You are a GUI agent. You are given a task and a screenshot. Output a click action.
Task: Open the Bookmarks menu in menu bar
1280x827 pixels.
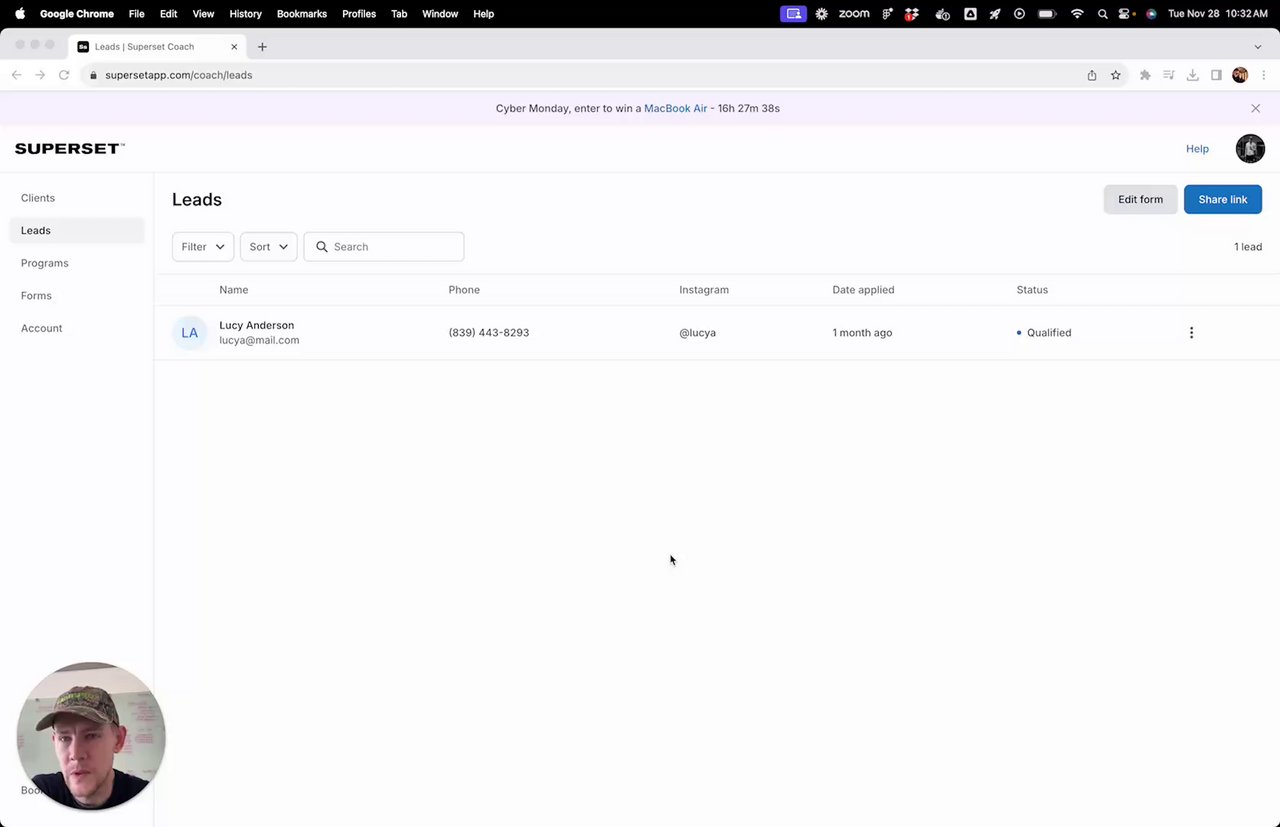click(301, 14)
